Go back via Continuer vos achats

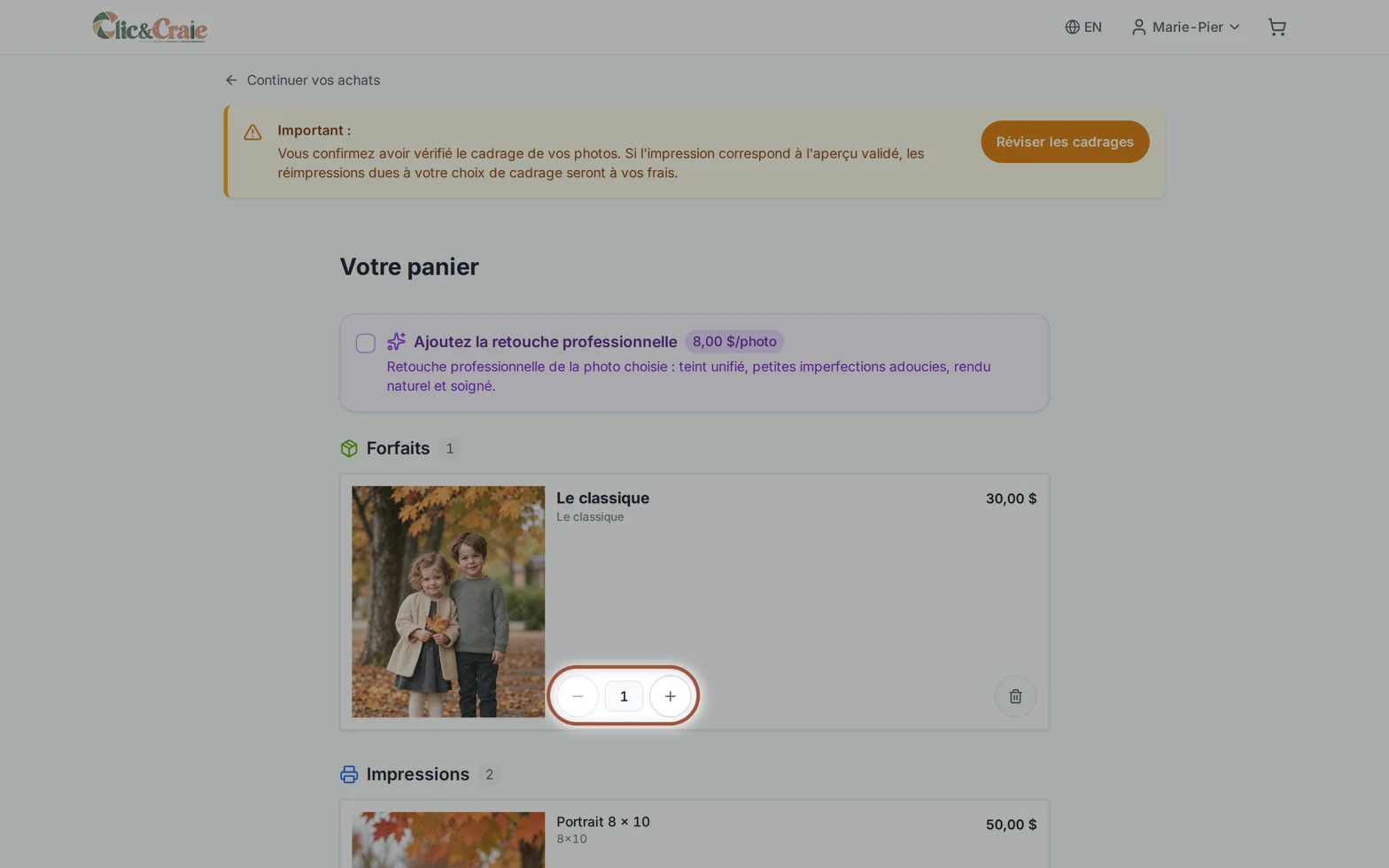click(303, 80)
